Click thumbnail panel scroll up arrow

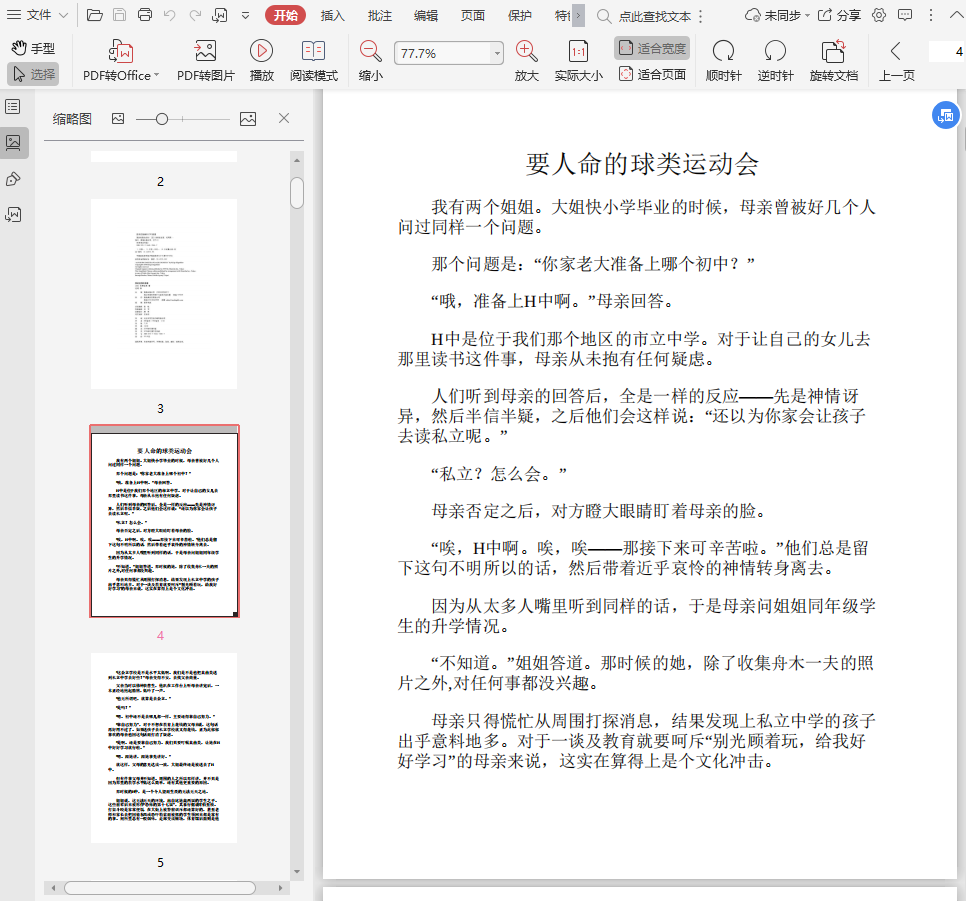coord(297,160)
